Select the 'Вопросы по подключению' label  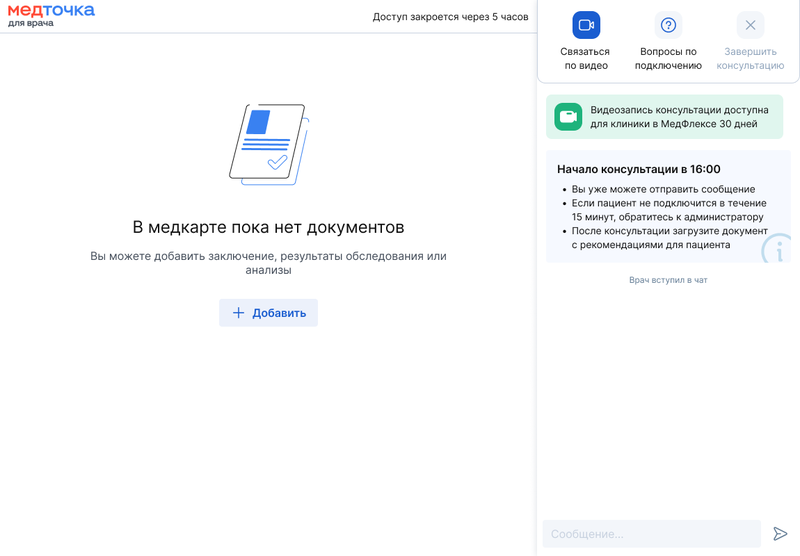(x=668, y=58)
